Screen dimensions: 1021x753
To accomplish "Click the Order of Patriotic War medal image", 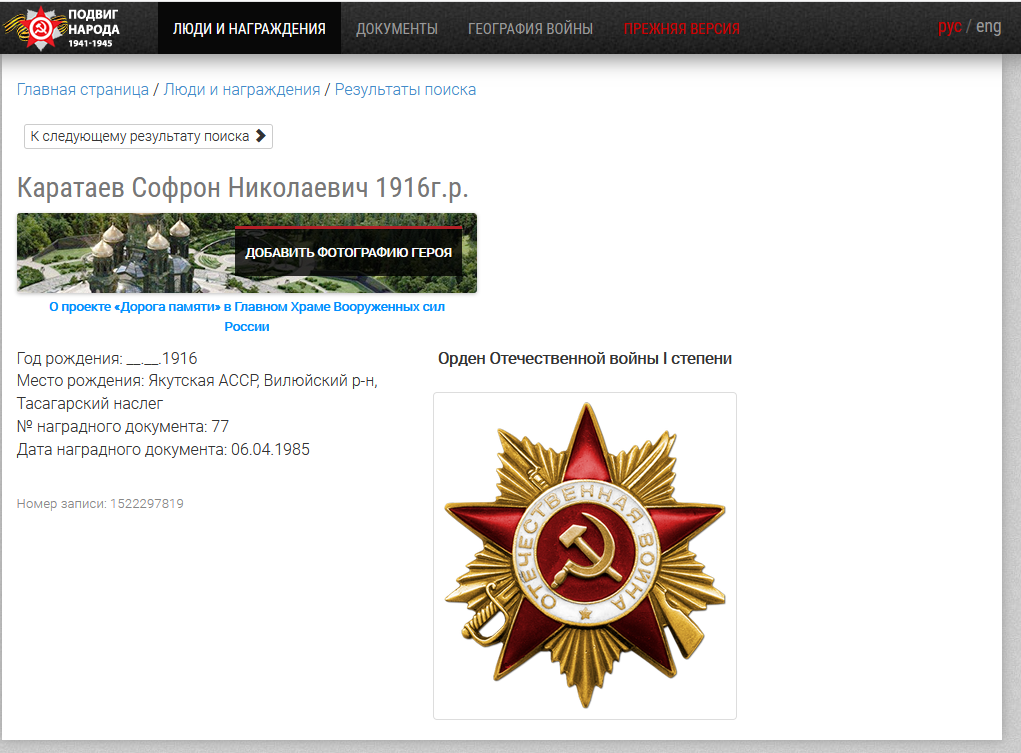I will (x=585, y=556).
